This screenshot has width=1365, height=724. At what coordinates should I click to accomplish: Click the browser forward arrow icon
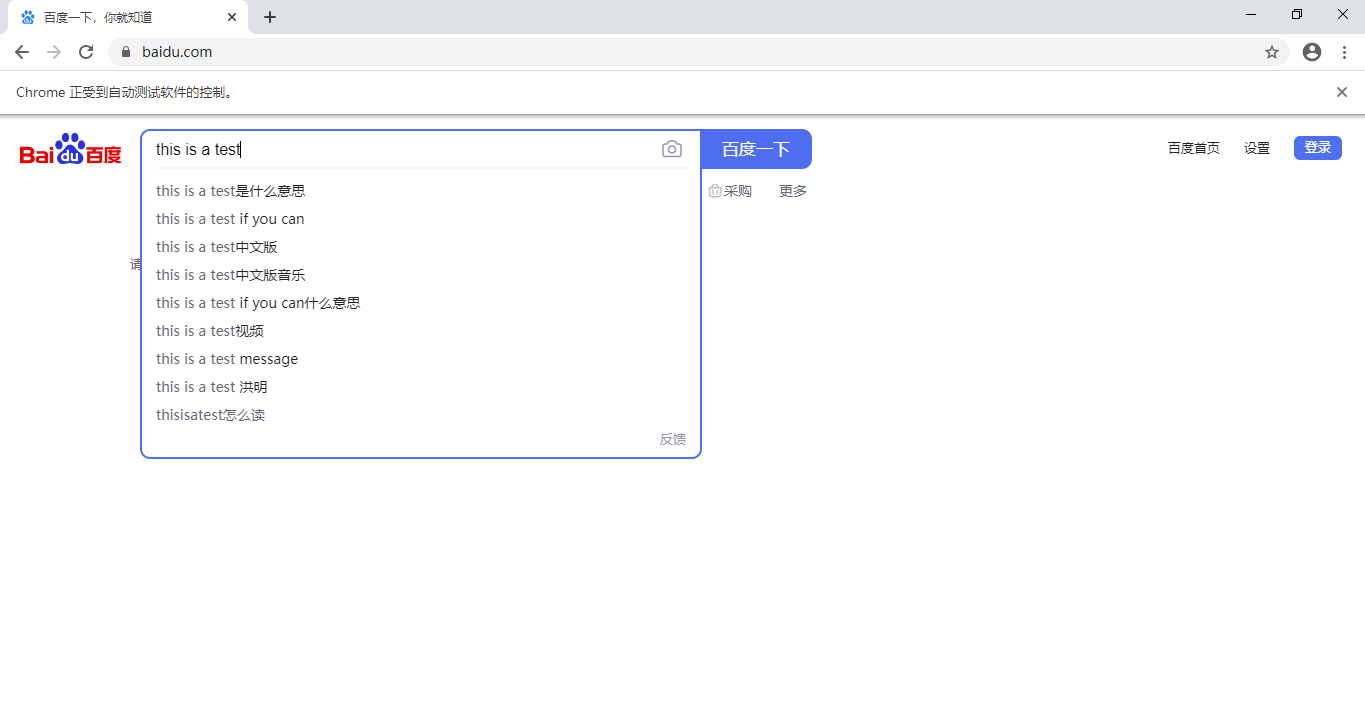click(x=53, y=51)
